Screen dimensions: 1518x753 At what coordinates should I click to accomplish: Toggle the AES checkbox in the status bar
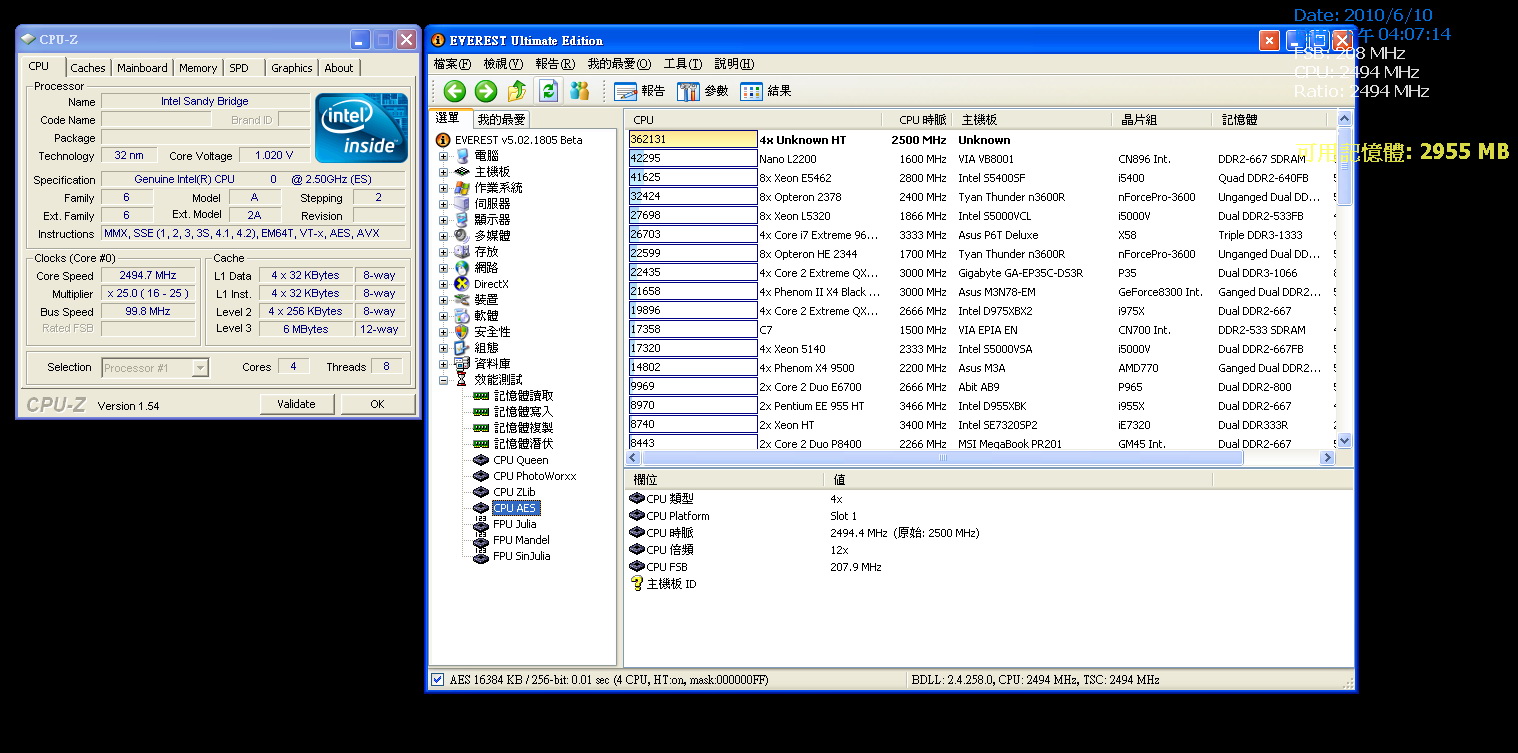[437, 680]
